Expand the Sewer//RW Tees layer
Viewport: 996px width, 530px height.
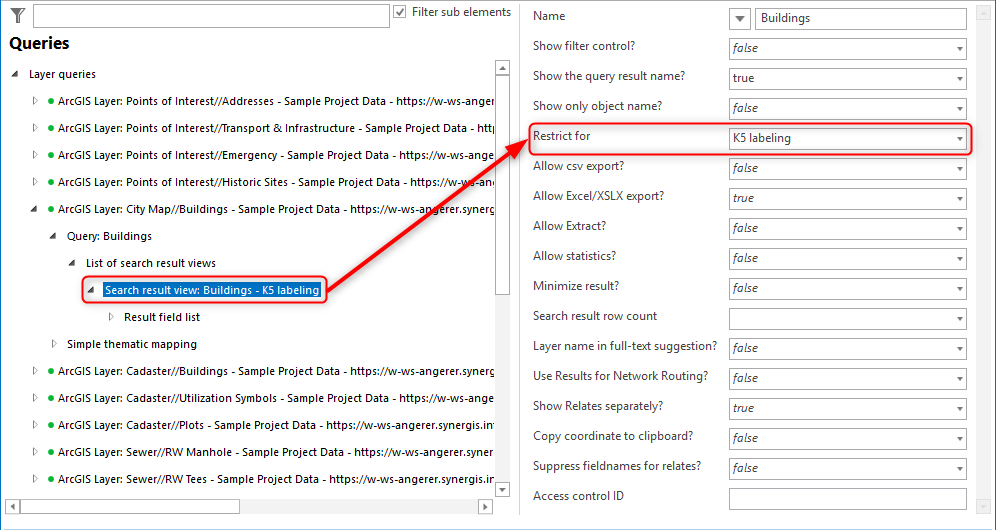[35, 479]
